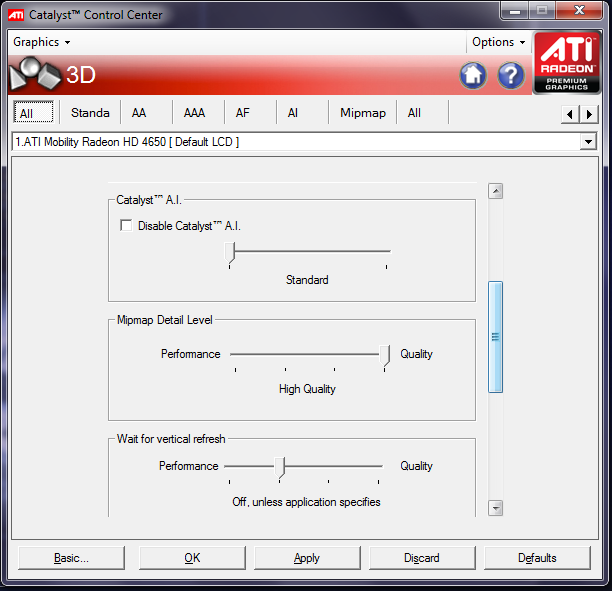Viewport: 612px width, 591px height.
Task: Switch to the Mipmap tab
Action: pos(362,113)
